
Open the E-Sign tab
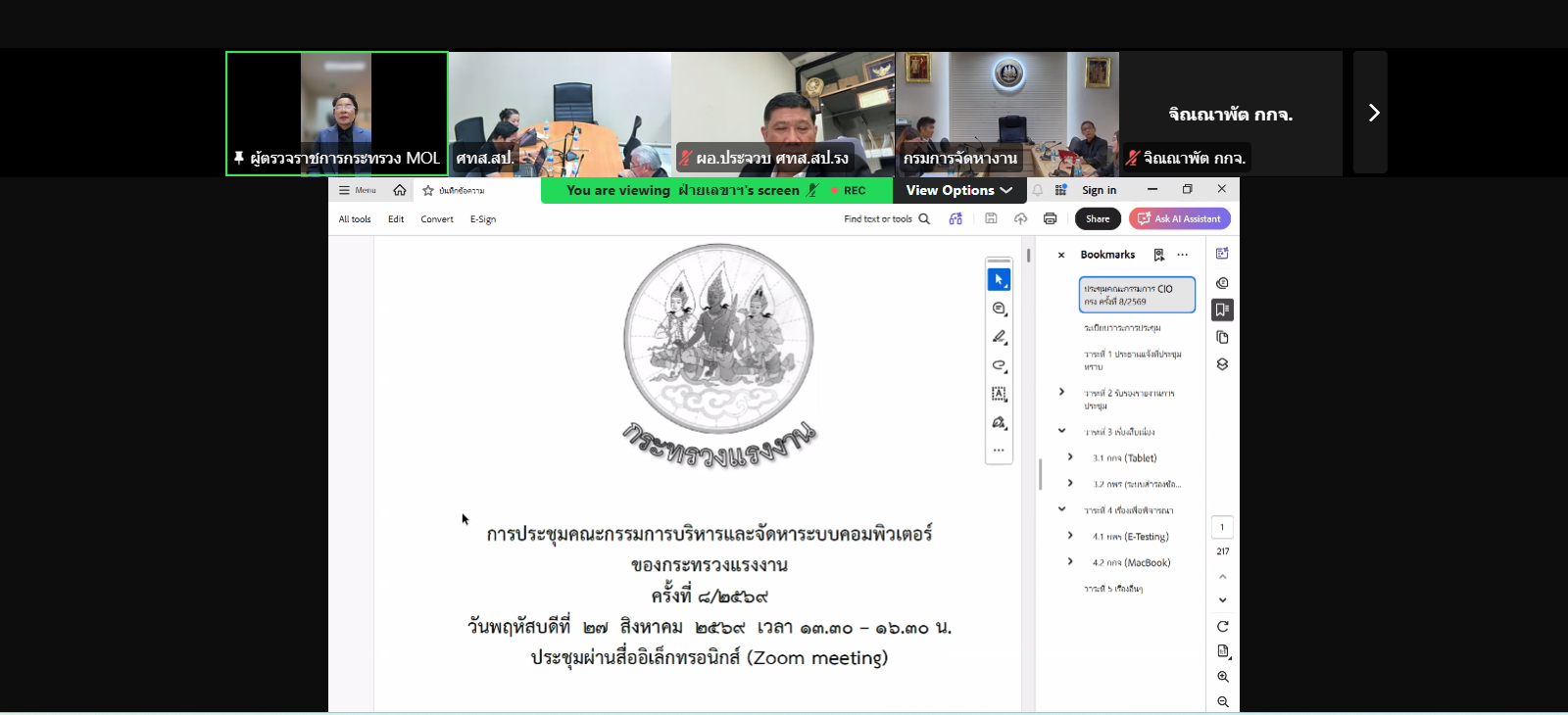pos(483,219)
